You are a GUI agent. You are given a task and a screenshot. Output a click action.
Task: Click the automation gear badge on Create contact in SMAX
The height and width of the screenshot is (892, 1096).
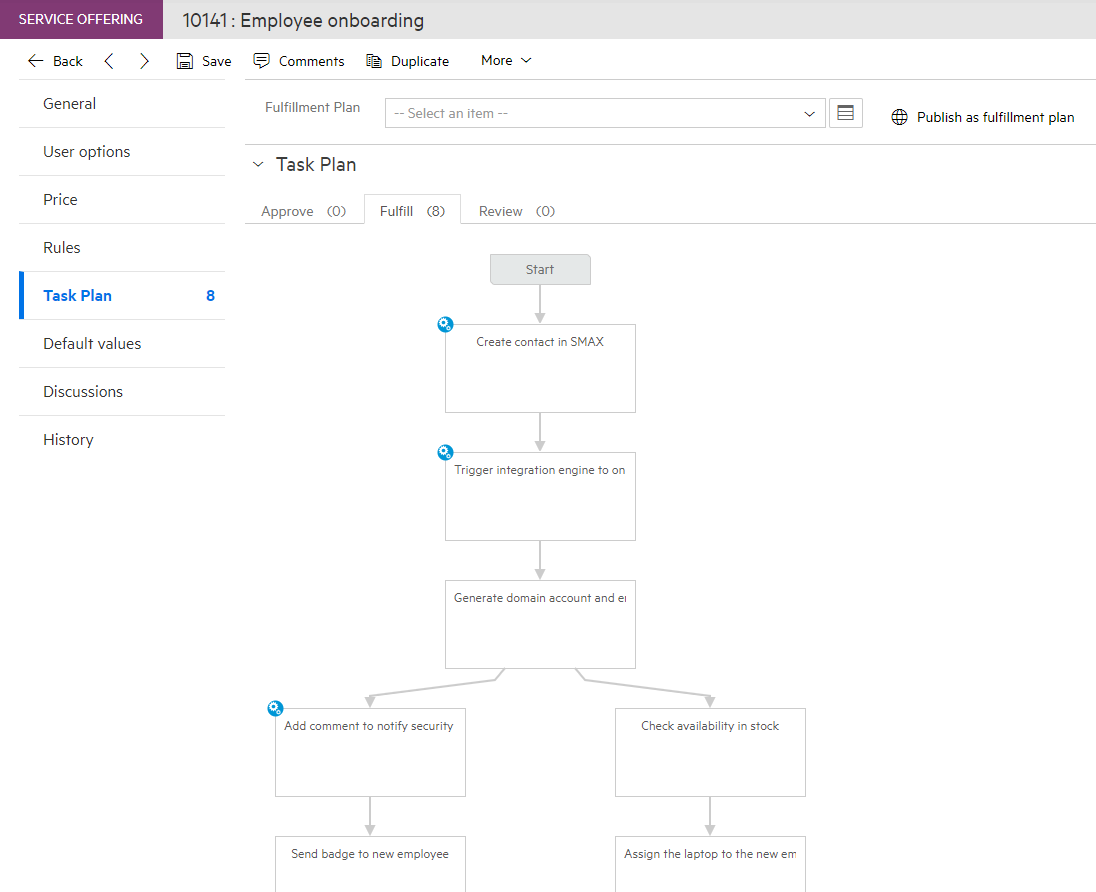coord(445,324)
